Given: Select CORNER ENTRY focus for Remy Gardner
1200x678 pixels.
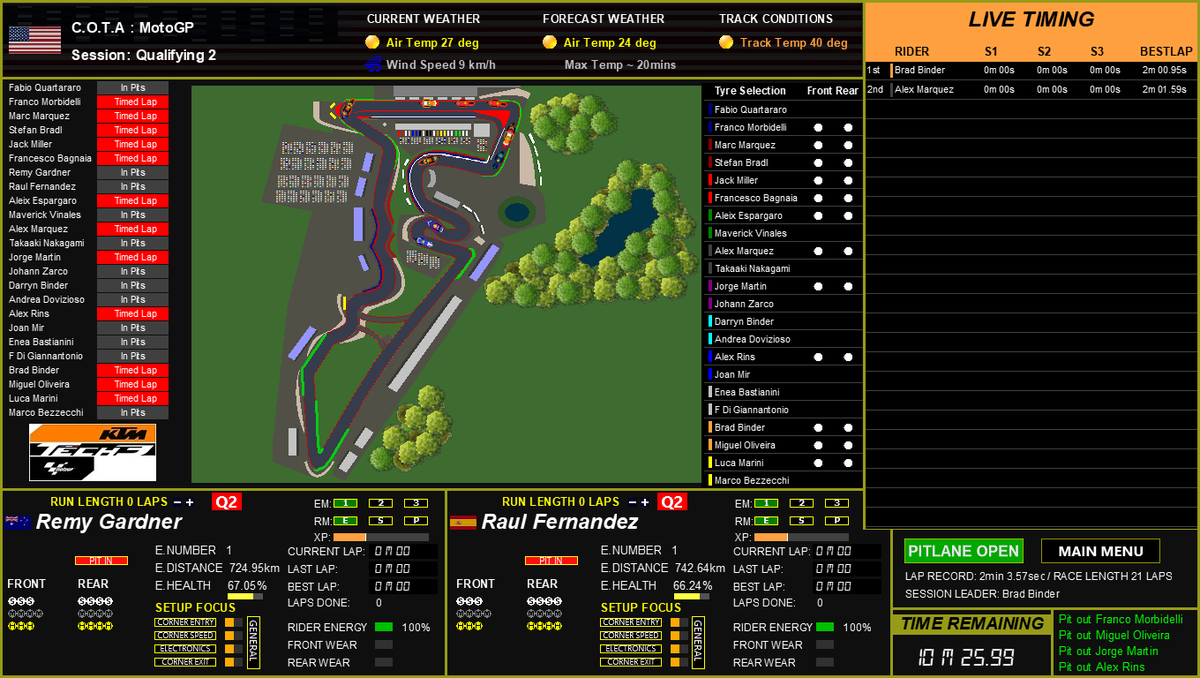Looking at the screenshot, I should (185, 622).
